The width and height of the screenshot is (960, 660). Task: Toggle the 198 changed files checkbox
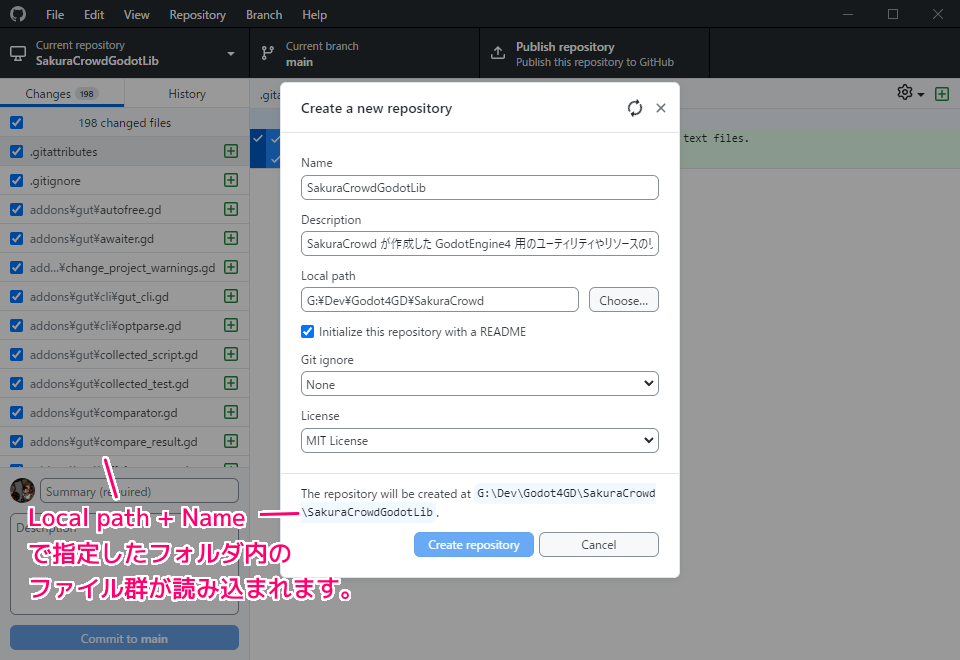coord(17,122)
